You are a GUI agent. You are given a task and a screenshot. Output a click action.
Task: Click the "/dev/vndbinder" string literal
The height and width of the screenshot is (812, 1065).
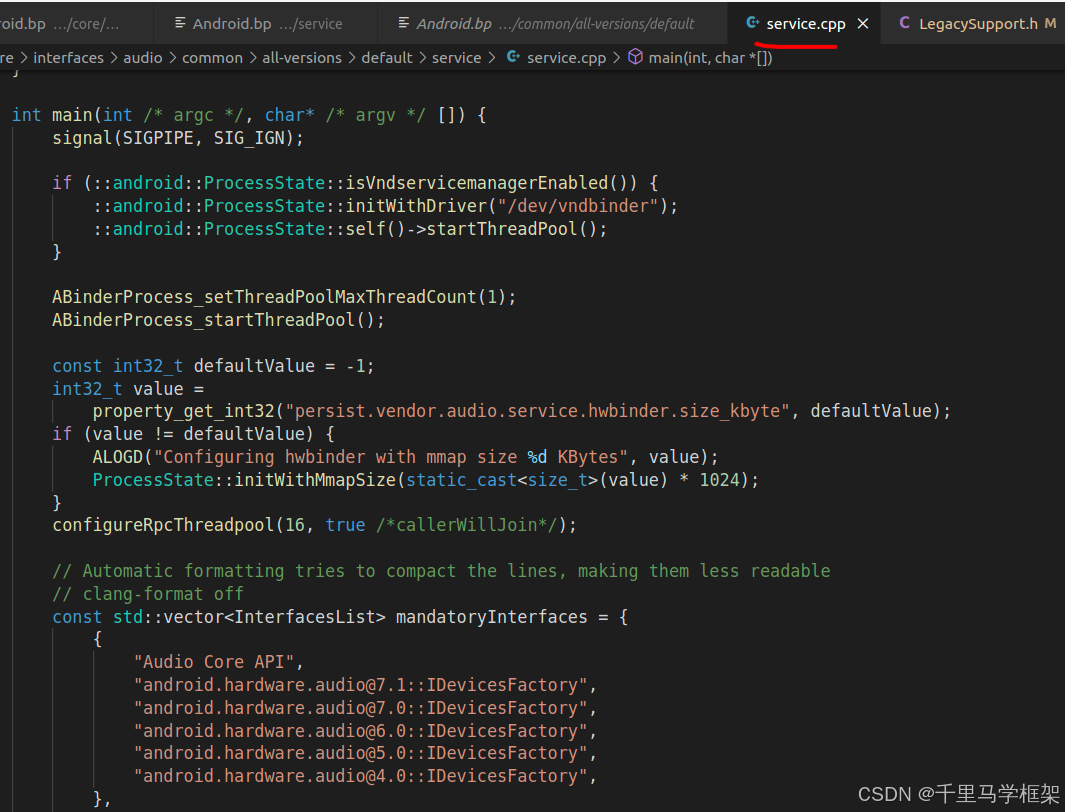(x=578, y=206)
